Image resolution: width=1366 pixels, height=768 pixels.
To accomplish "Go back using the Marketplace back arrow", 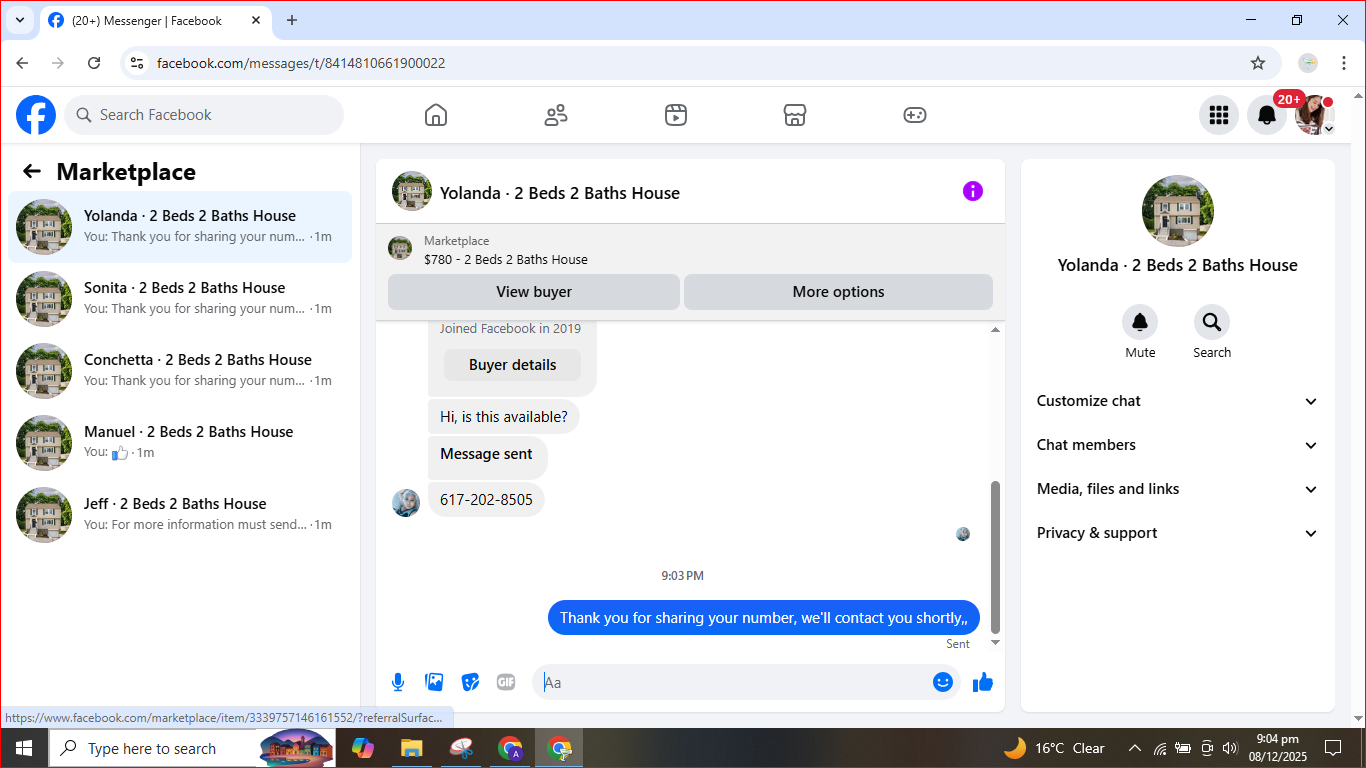I will coord(32,171).
